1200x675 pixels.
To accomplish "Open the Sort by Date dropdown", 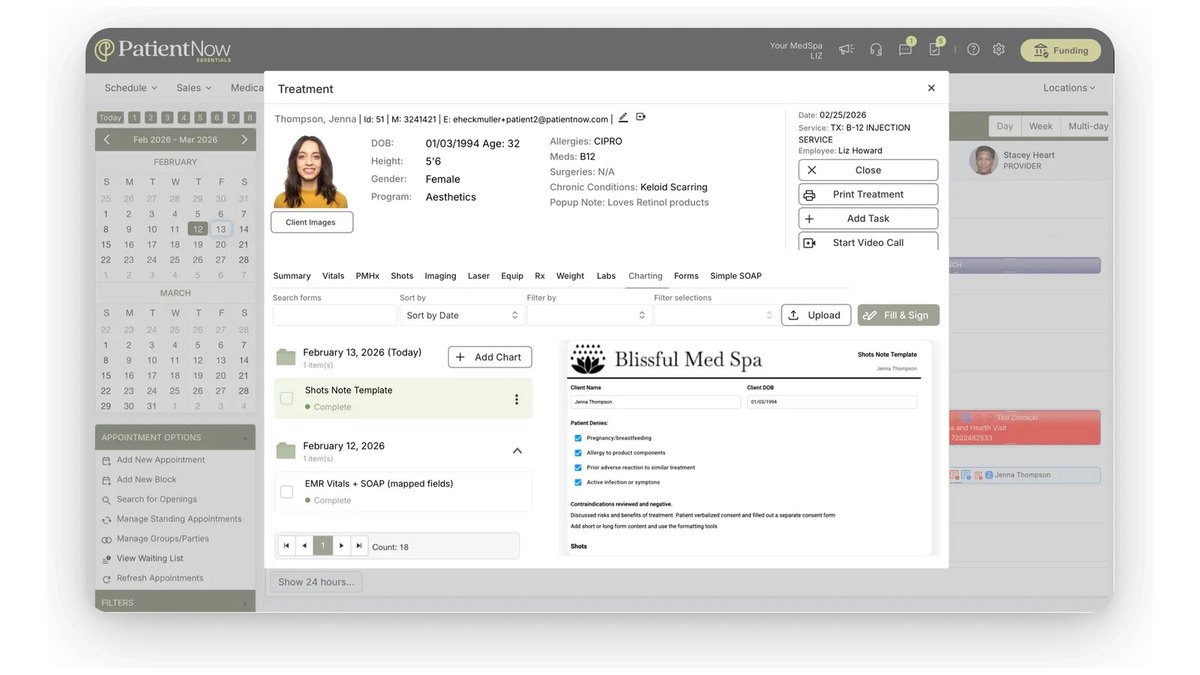I will (461, 315).
